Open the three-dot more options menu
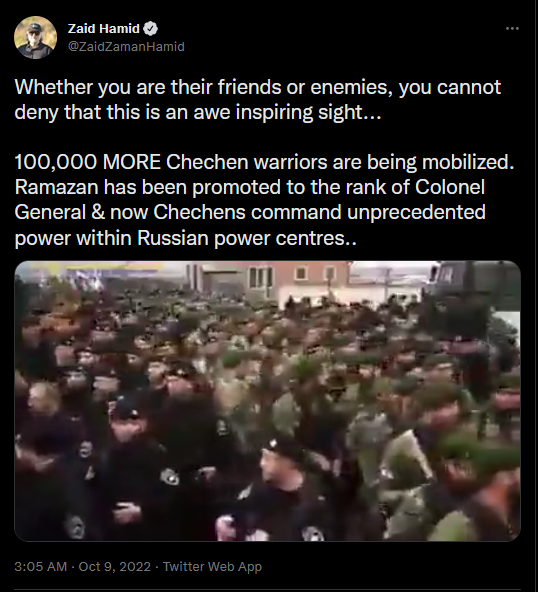 pyautogui.click(x=512, y=28)
